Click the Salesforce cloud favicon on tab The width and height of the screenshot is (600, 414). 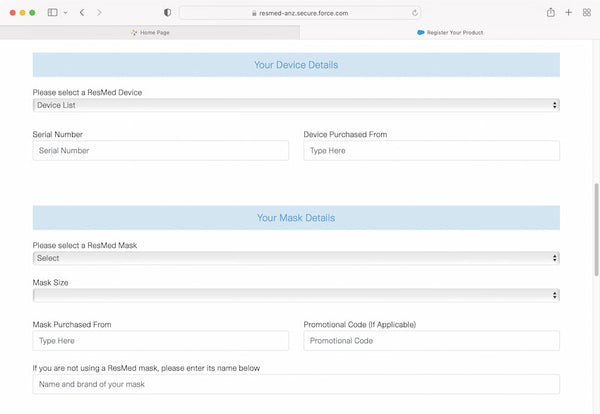(421, 33)
